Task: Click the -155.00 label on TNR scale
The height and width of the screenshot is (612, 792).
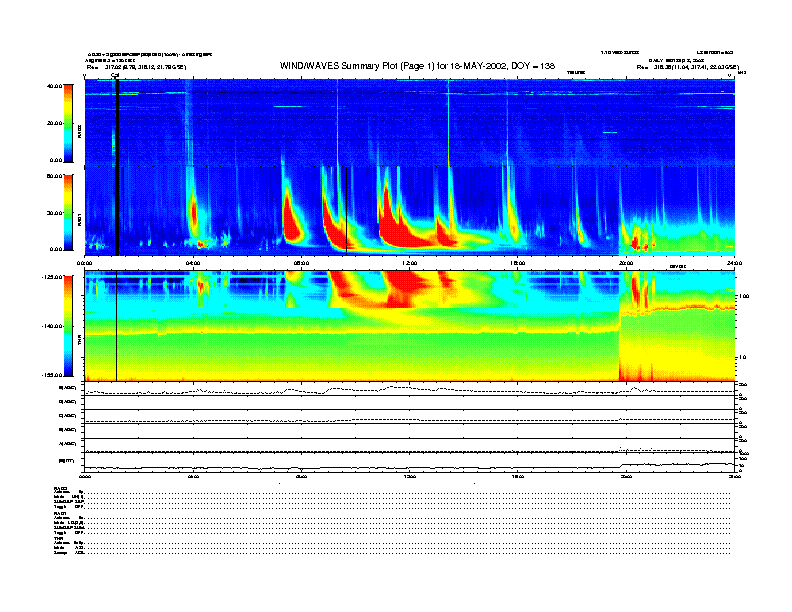Action: 52,375
